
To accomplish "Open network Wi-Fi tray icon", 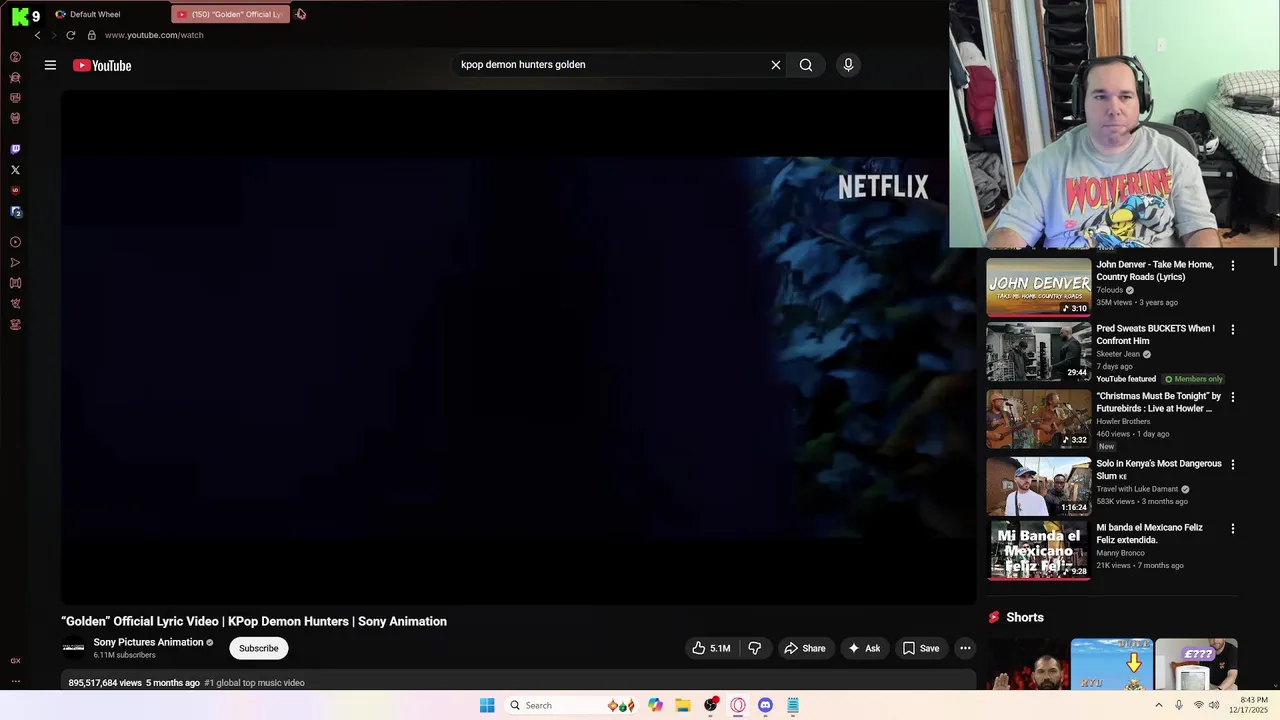I will click(1198, 705).
